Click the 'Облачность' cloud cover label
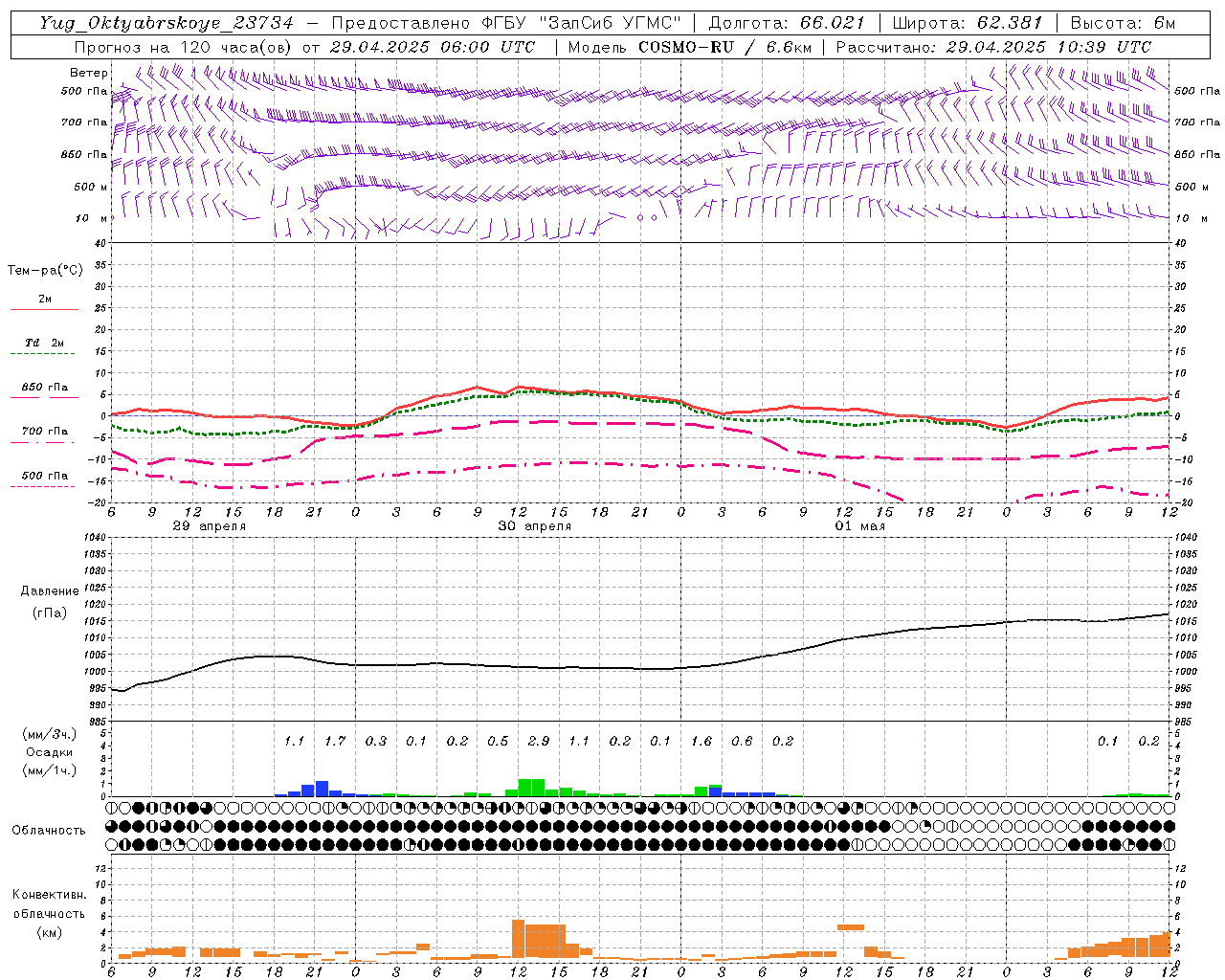 coord(49,831)
